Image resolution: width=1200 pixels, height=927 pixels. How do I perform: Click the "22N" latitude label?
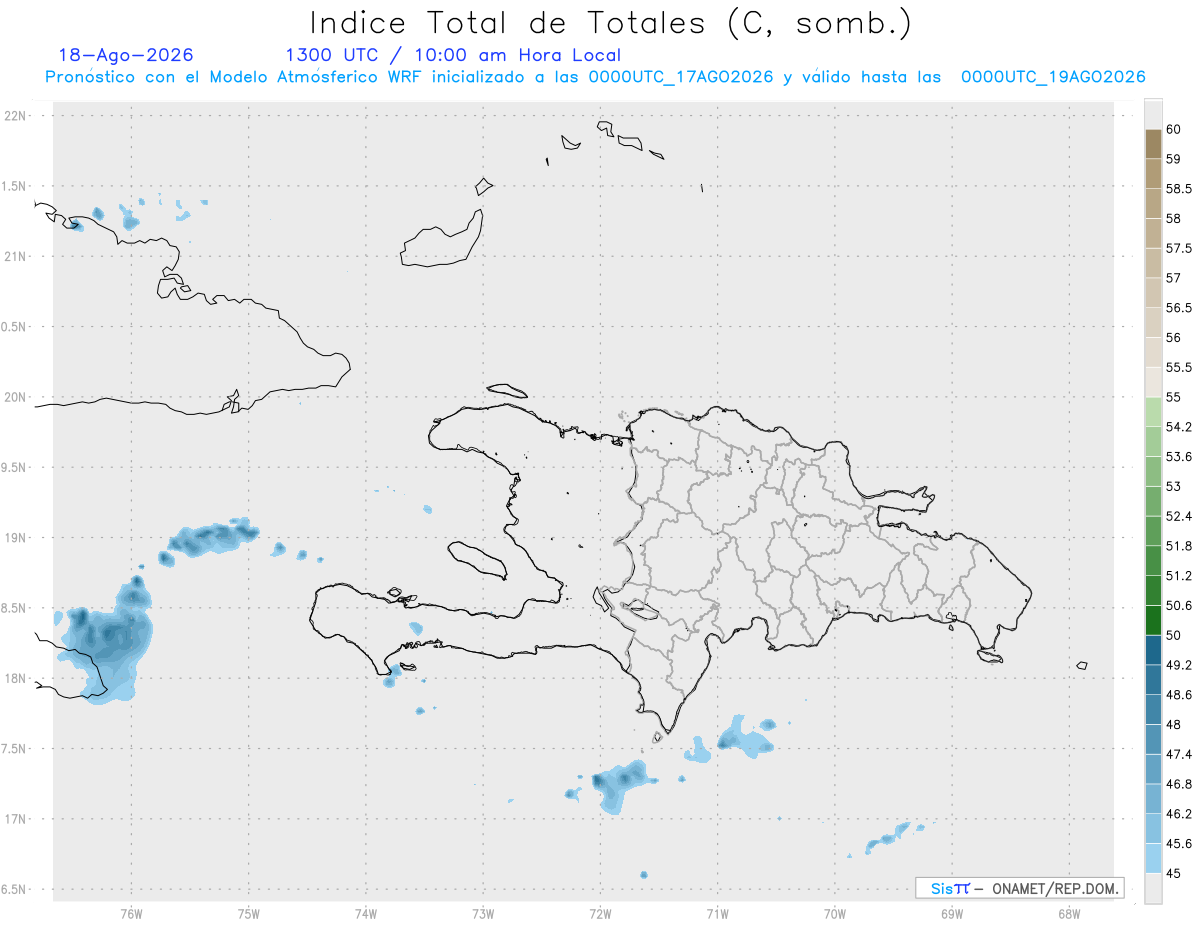pyautogui.click(x=17, y=116)
